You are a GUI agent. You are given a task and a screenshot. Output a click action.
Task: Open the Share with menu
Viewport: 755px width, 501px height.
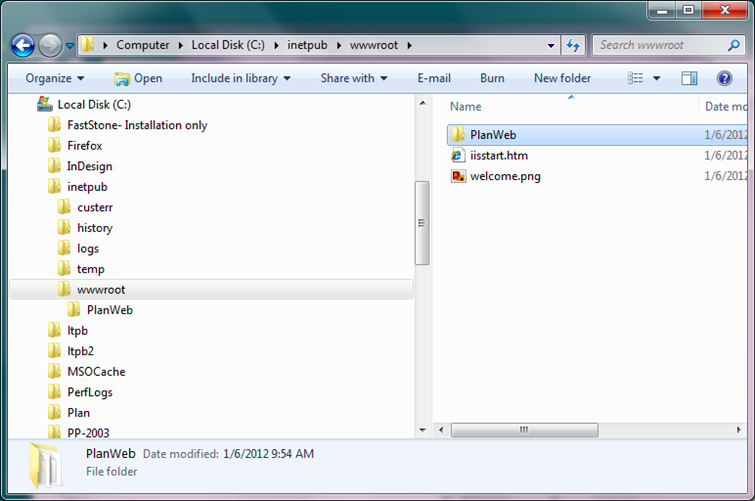coord(354,78)
